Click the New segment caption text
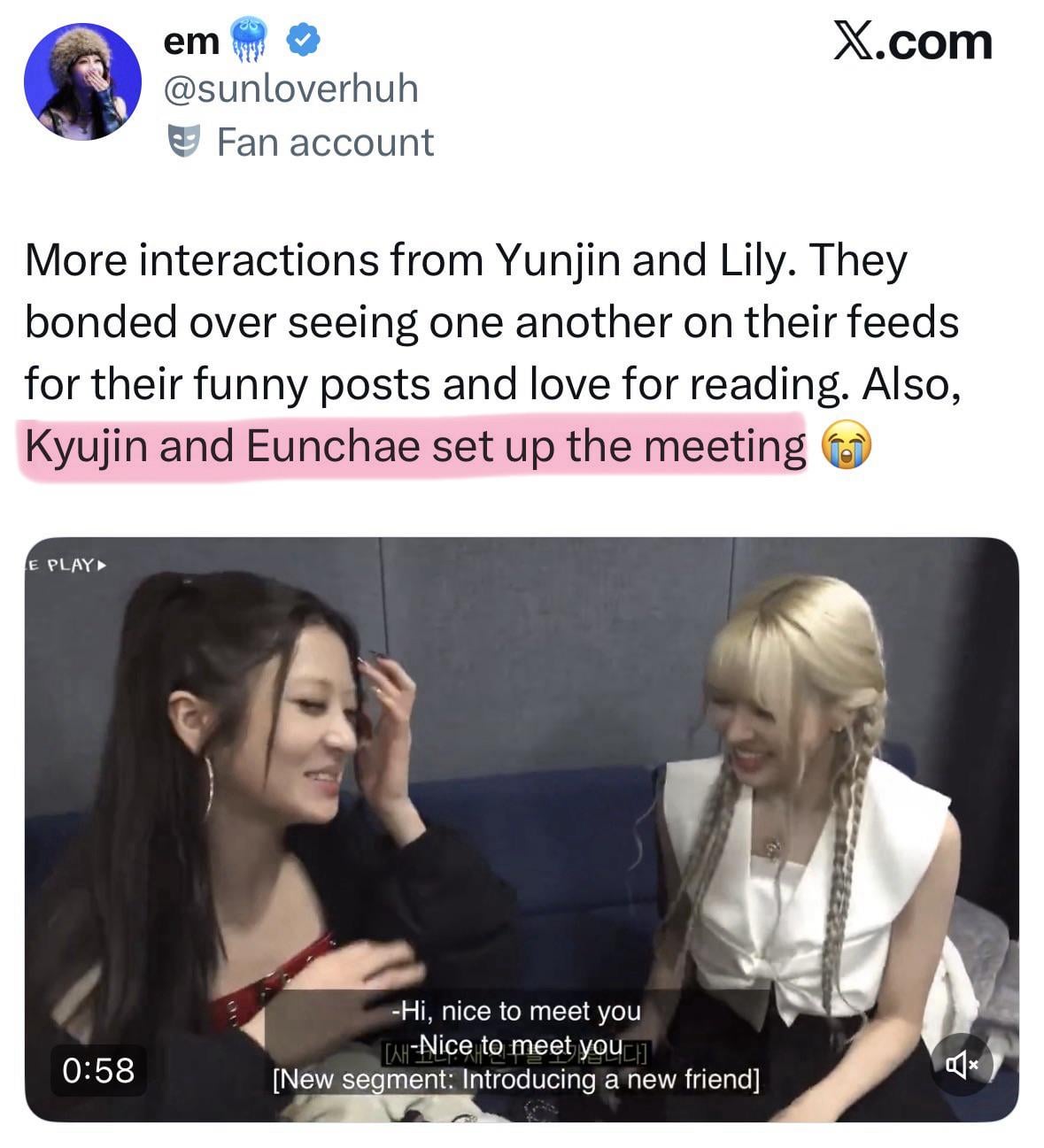Viewport: 1044px width, 1148px height. (x=516, y=1079)
